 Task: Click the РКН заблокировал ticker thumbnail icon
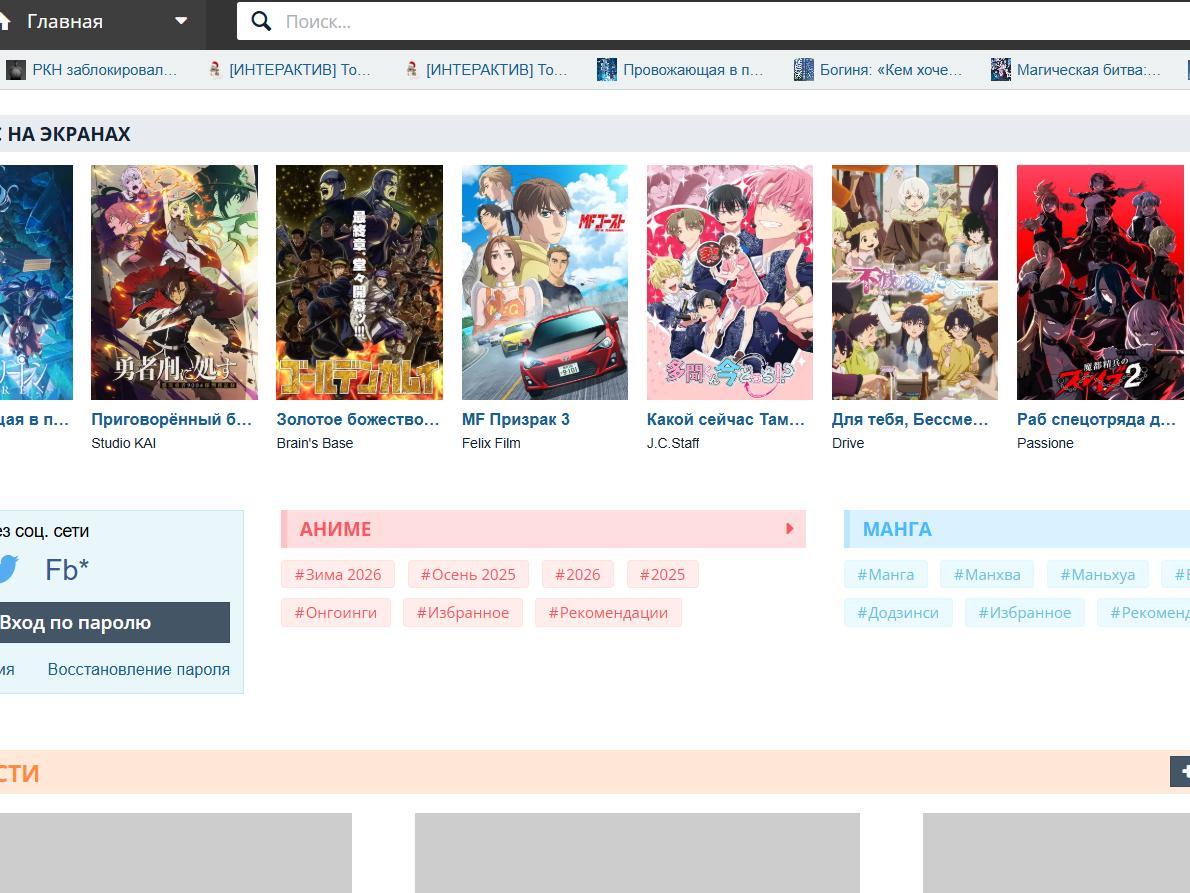15,70
